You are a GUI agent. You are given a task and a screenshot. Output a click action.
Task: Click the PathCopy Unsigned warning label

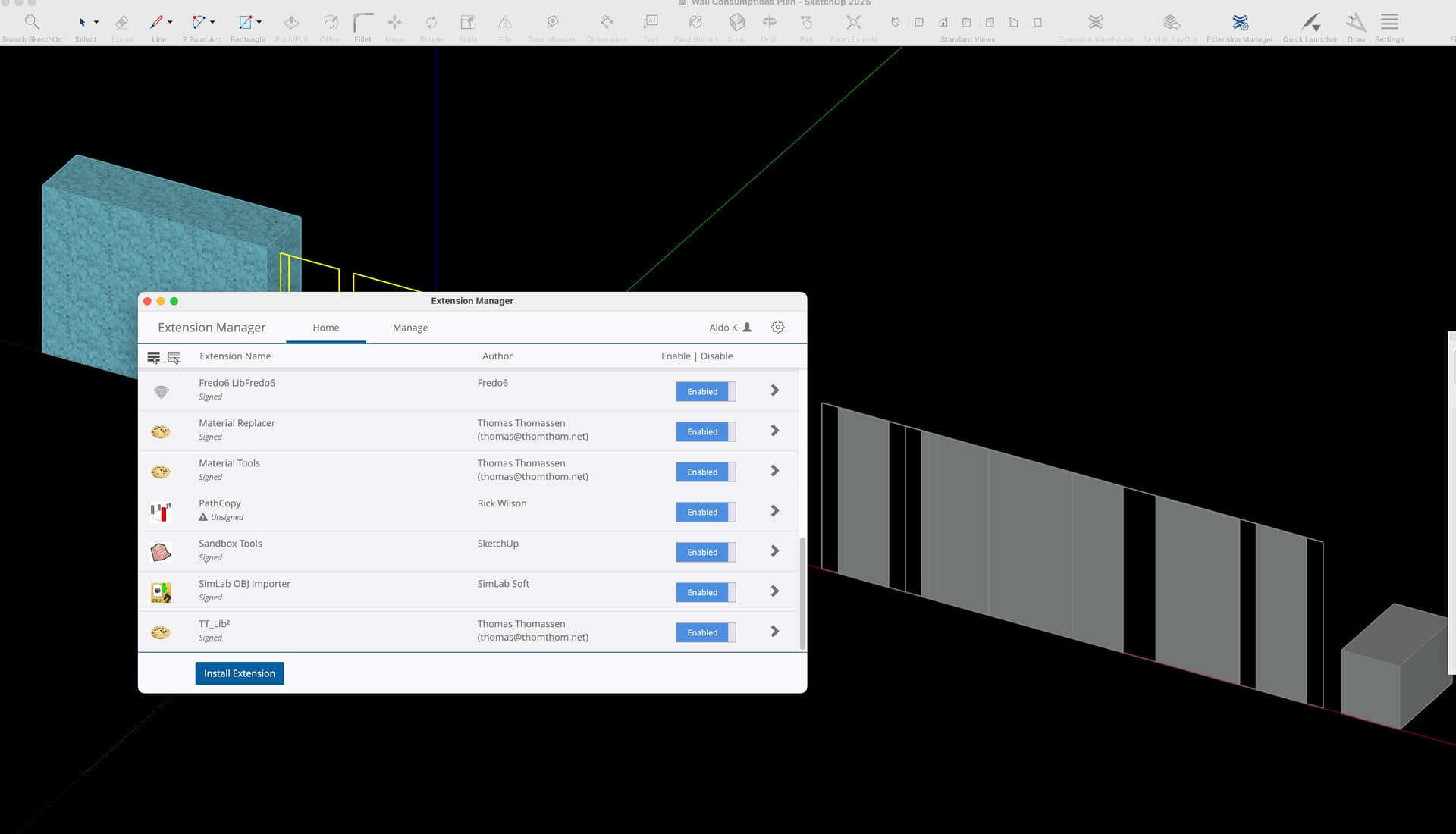click(x=221, y=517)
